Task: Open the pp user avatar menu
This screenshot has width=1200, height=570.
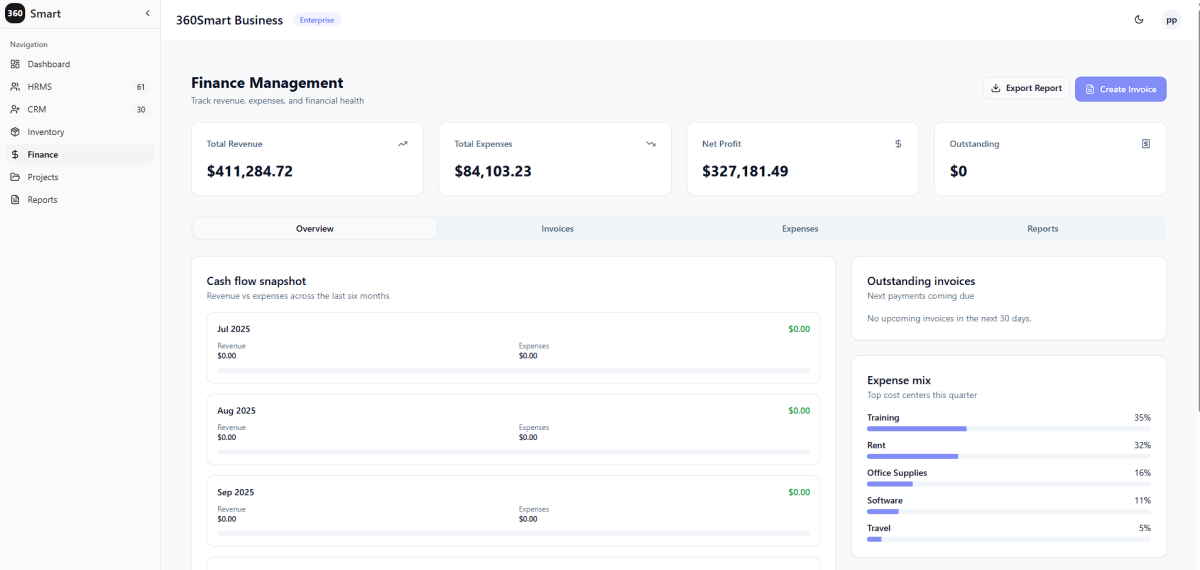Action: [1171, 20]
